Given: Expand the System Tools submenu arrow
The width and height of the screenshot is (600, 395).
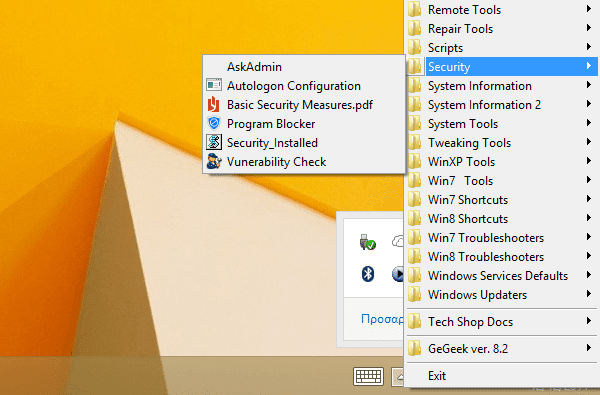Looking at the screenshot, I should [589, 122].
